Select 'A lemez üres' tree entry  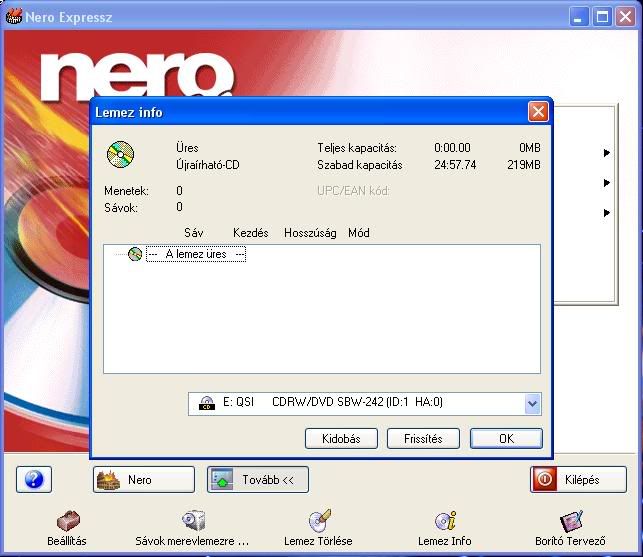coord(196,255)
